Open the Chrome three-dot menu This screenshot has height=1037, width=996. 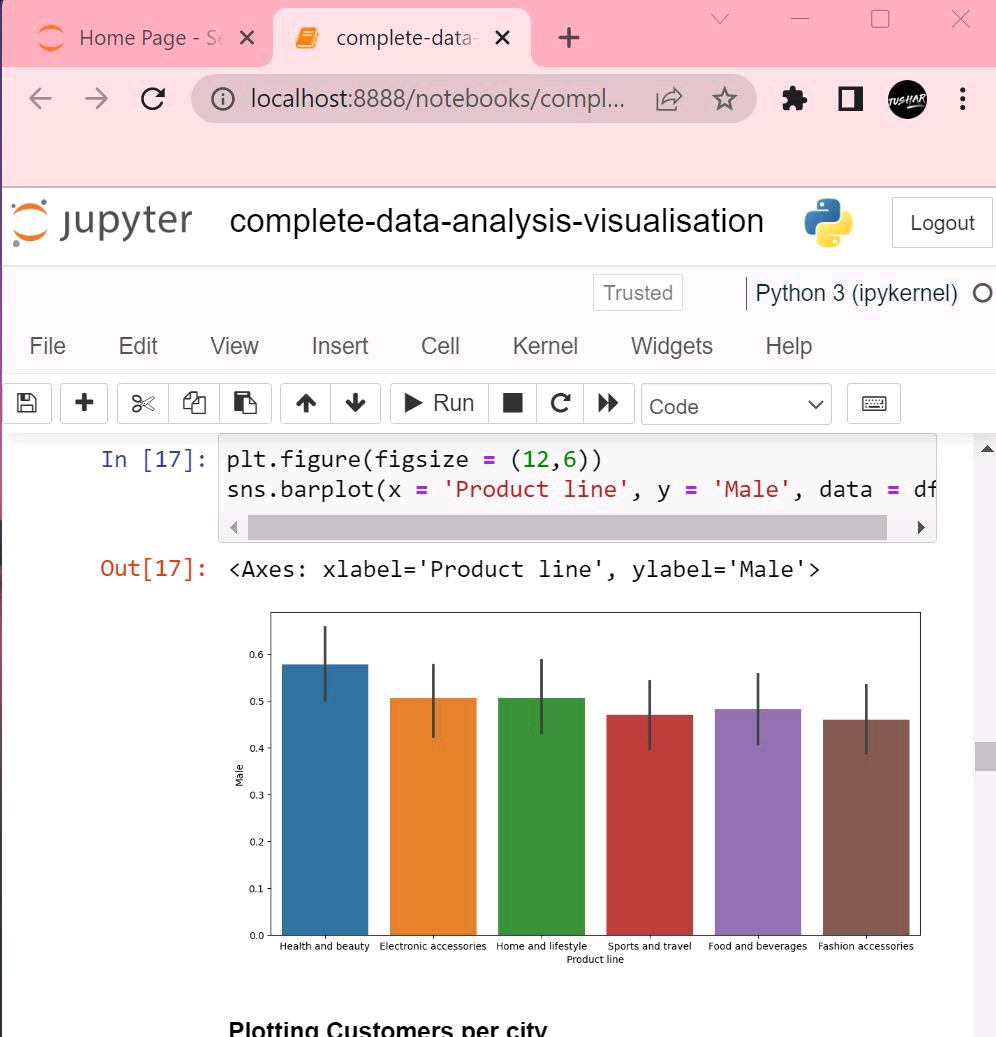point(962,99)
